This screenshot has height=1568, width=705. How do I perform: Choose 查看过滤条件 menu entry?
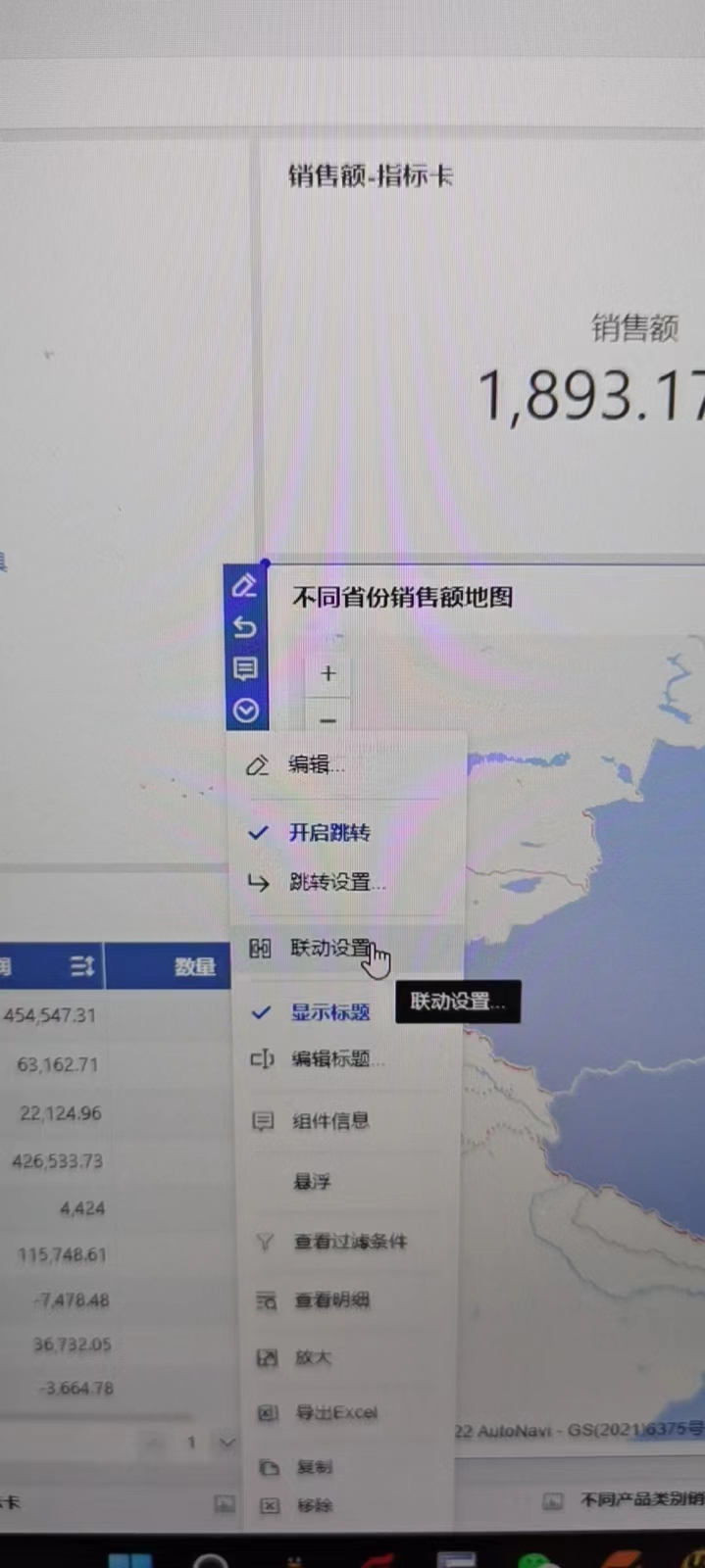click(350, 1242)
